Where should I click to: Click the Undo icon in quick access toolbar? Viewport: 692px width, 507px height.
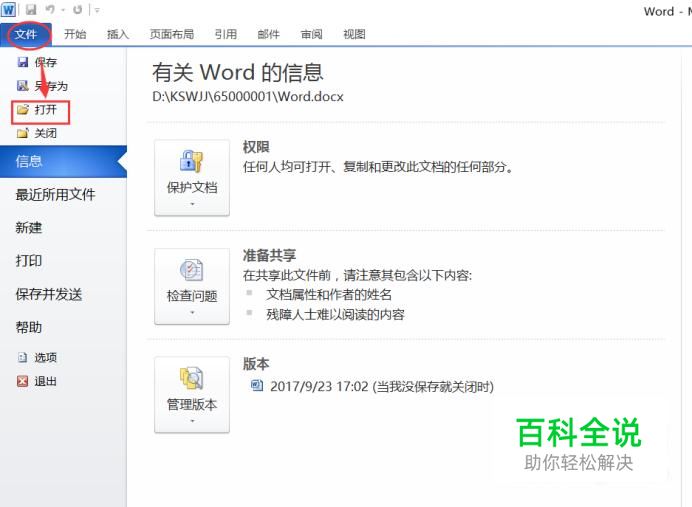click(50, 9)
